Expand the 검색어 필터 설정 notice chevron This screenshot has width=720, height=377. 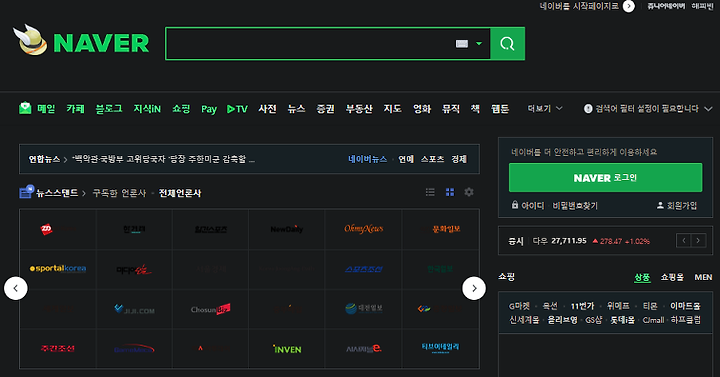tap(708, 109)
